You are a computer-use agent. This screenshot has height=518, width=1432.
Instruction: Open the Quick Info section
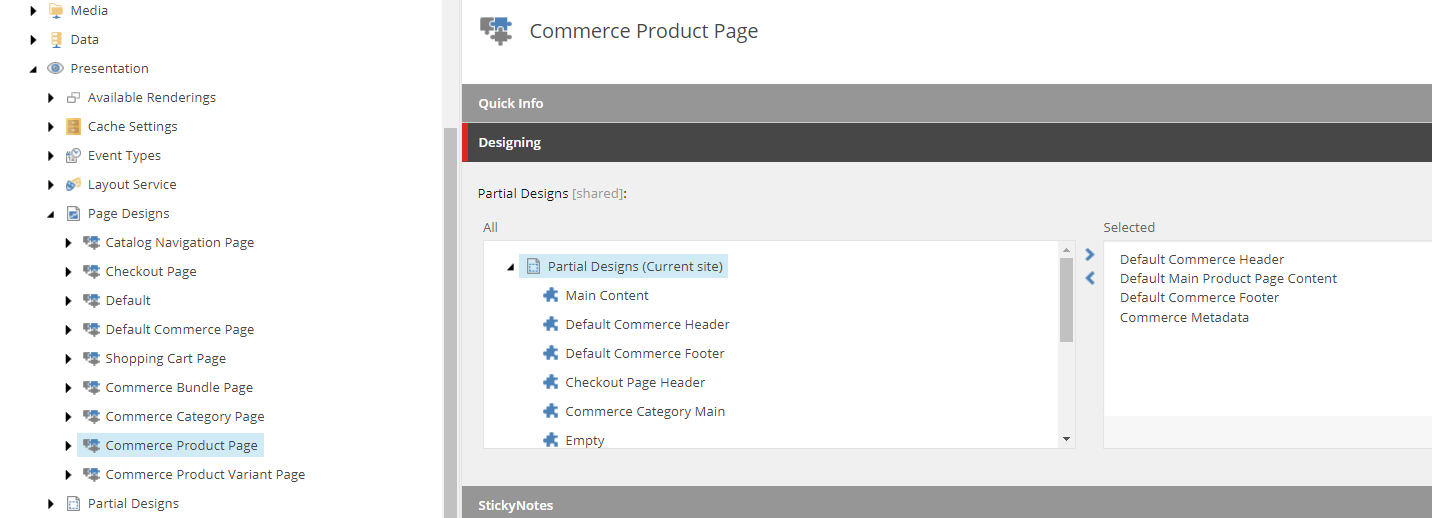(x=947, y=103)
